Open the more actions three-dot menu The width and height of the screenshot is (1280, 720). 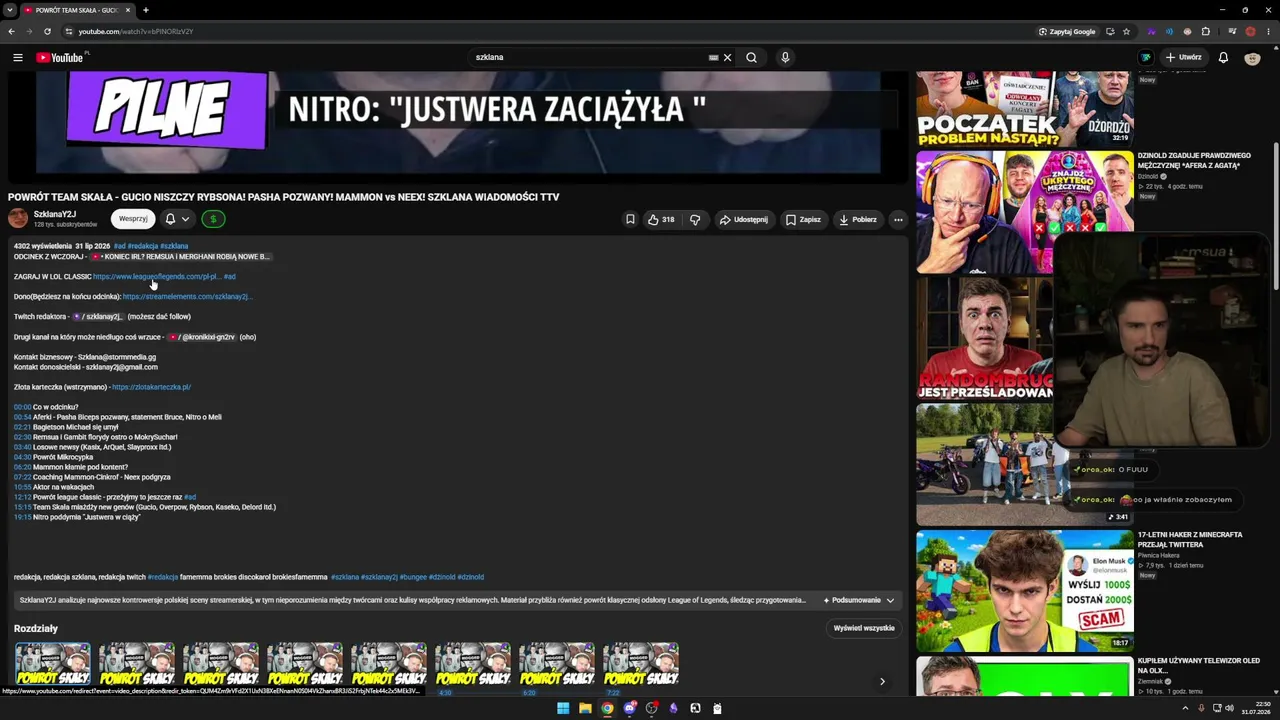[x=898, y=219]
